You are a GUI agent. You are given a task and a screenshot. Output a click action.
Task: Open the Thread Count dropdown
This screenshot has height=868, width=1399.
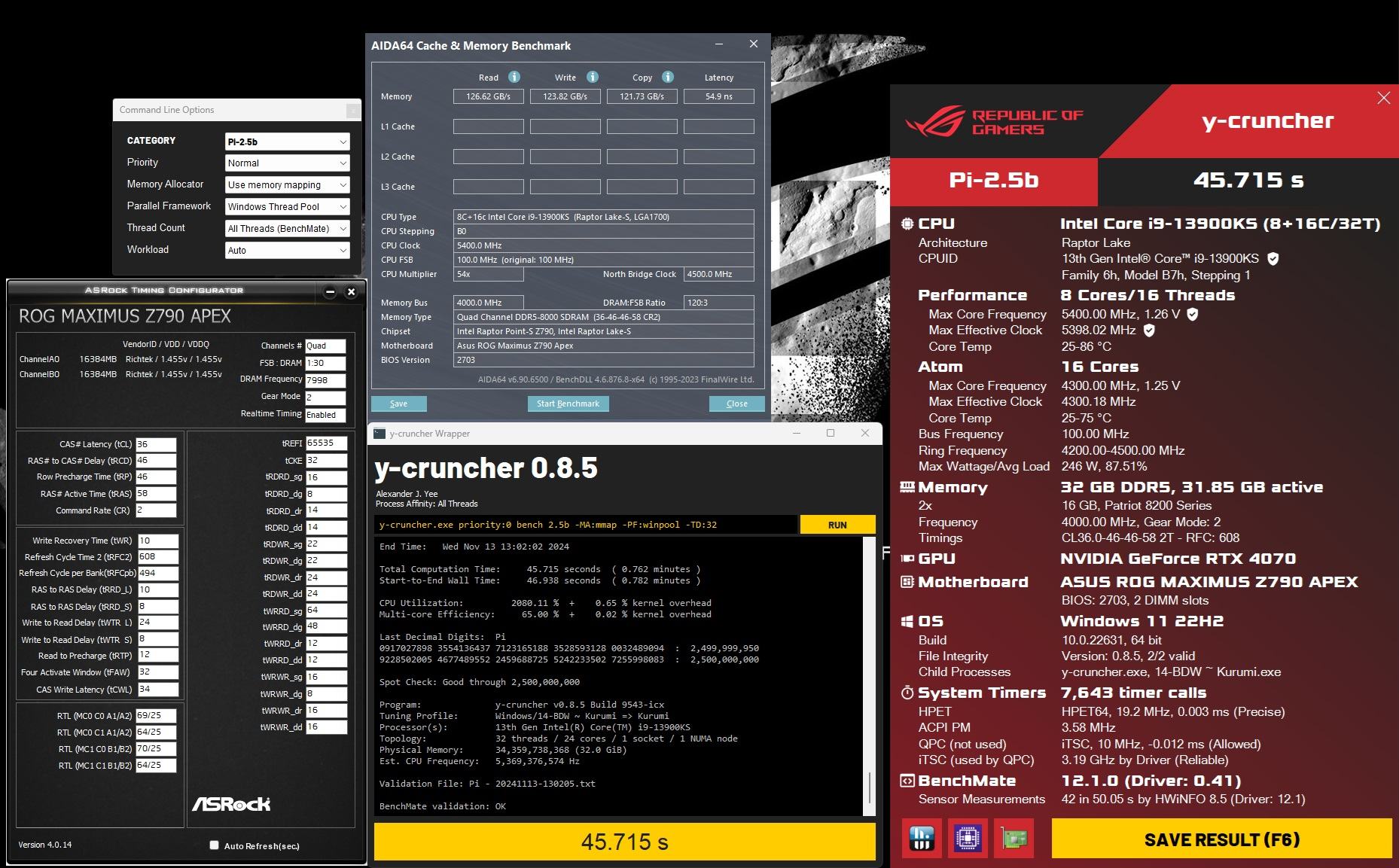[288, 229]
